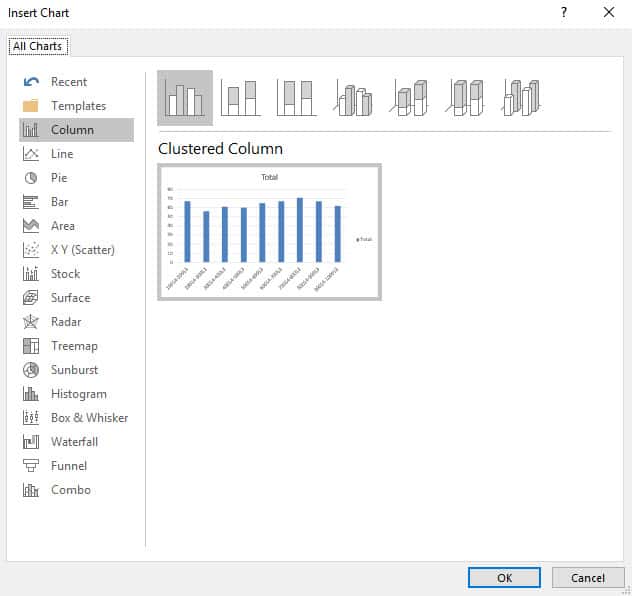
Task: Click the Sunburst chart icon
Action: point(31,370)
